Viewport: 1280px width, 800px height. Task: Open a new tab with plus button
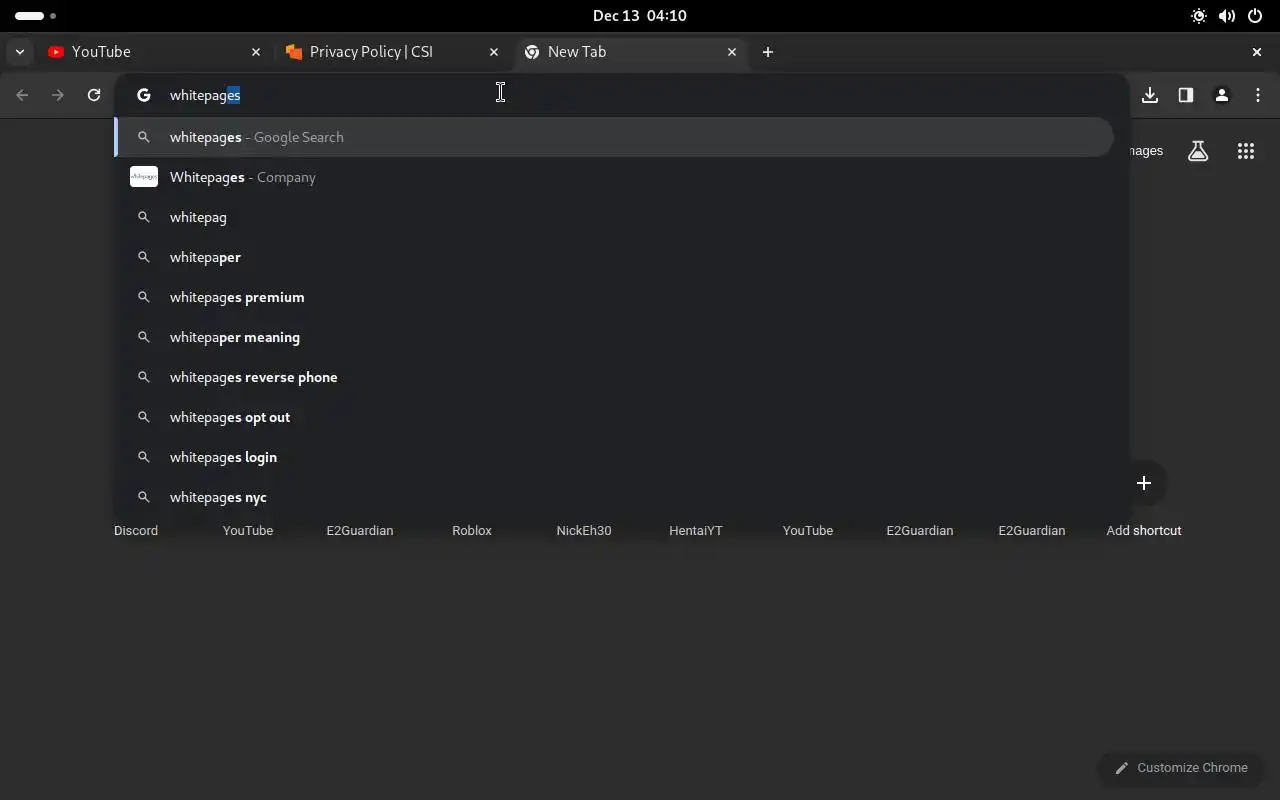[x=768, y=52]
